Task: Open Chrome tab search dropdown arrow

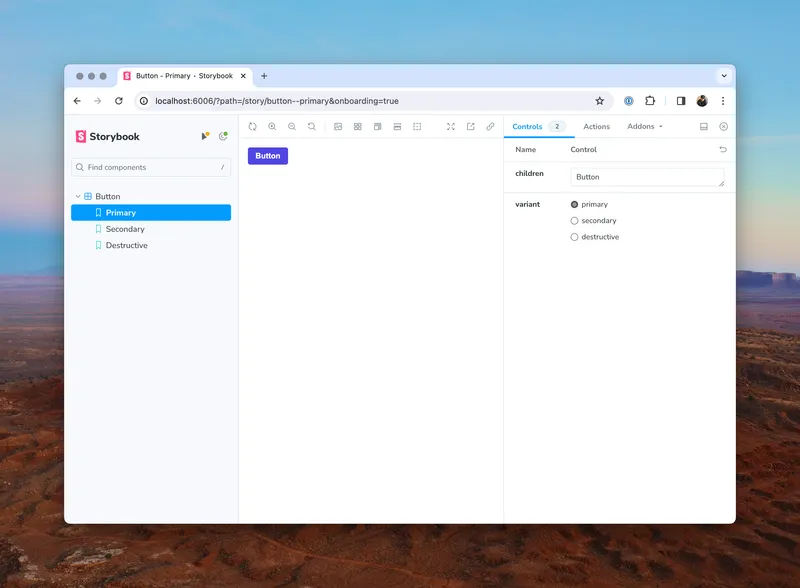Action: (x=723, y=76)
